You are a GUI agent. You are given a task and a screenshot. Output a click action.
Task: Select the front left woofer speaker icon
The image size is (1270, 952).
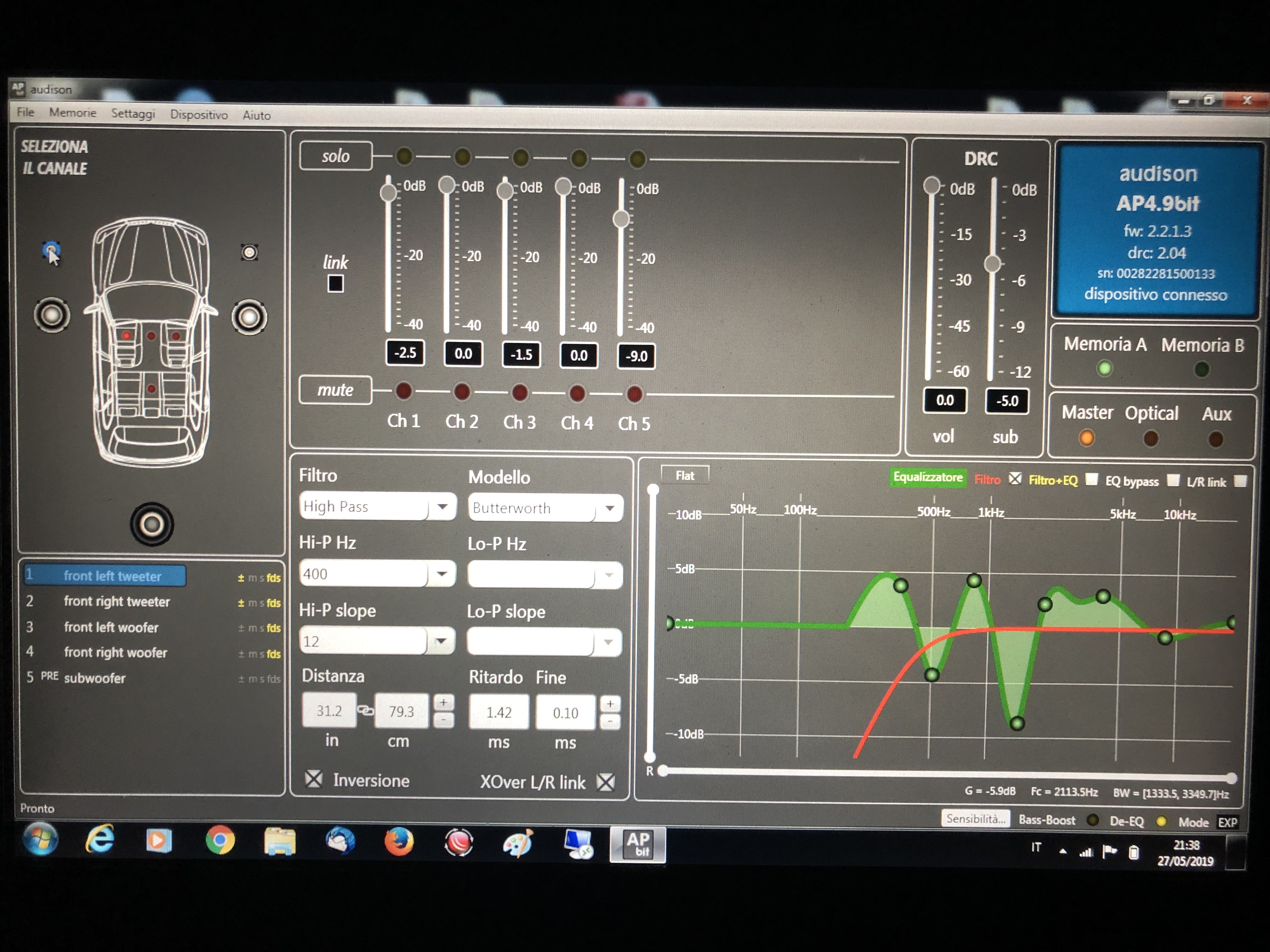(52, 315)
